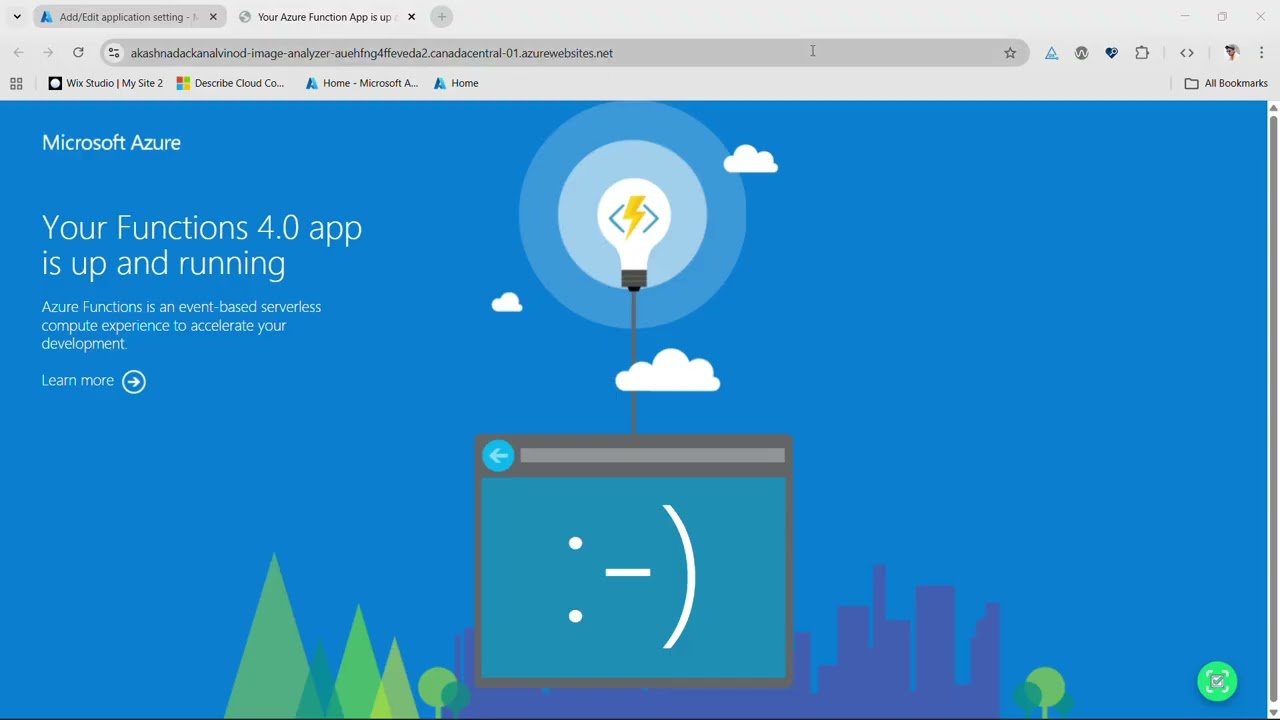
Task: Open the WordPress-style W extension icon
Action: tap(1081, 53)
